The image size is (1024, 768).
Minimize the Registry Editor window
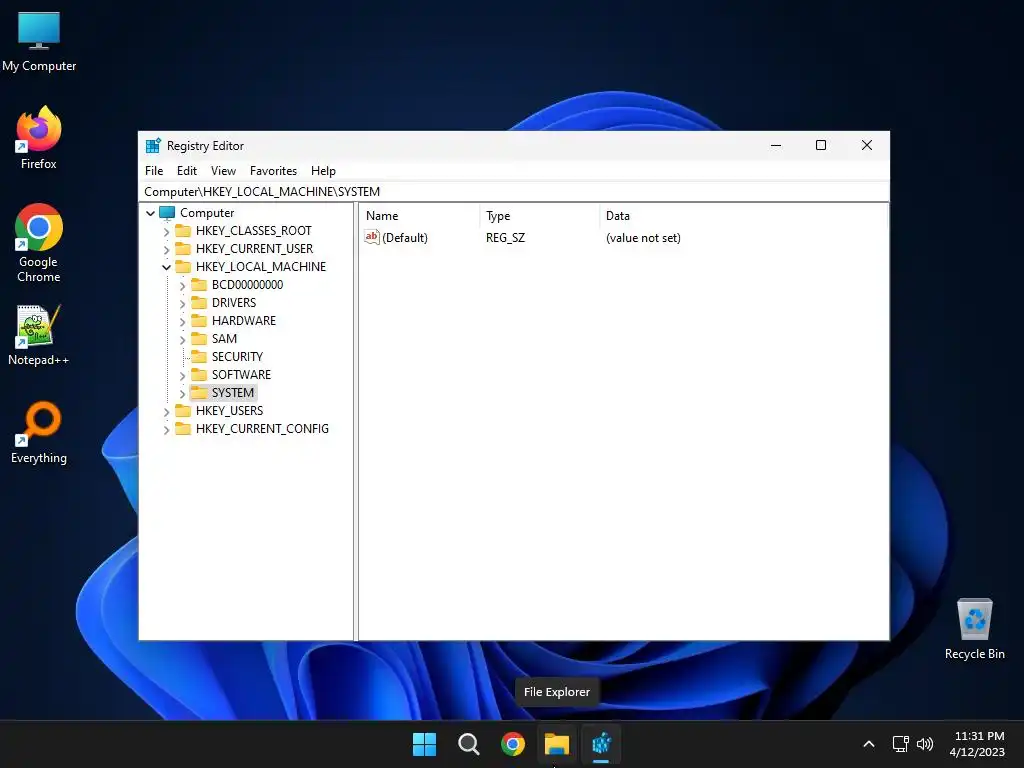click(776, 146)
